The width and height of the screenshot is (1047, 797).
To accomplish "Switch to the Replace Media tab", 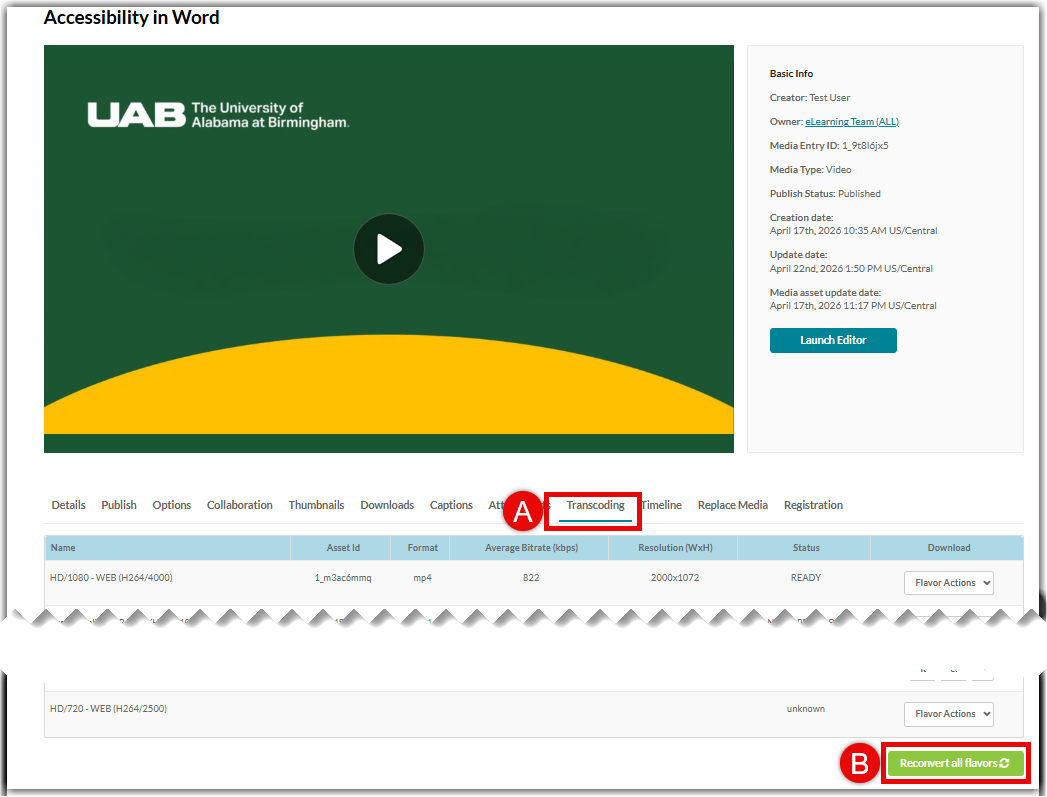I will coord(732,505).
